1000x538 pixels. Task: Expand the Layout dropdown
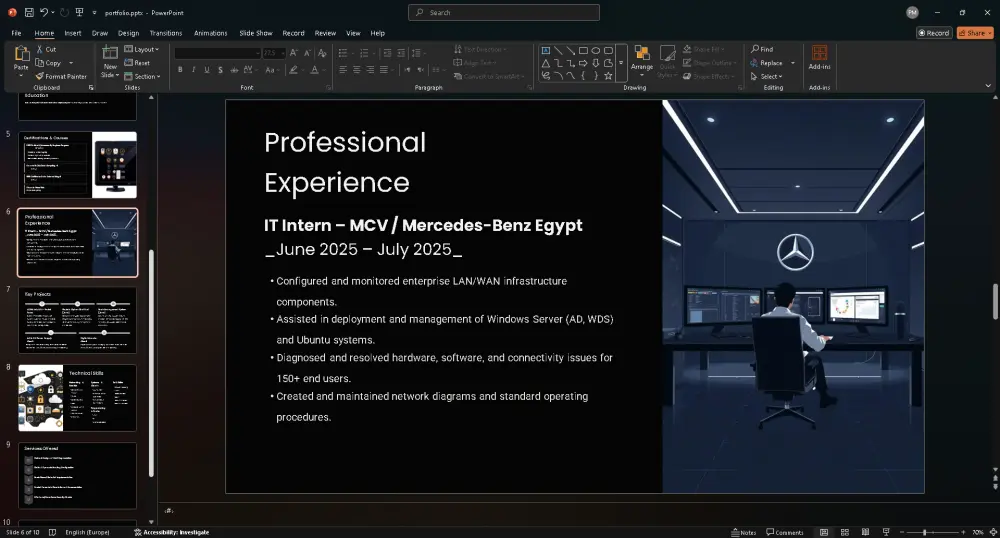pos(143,49)
